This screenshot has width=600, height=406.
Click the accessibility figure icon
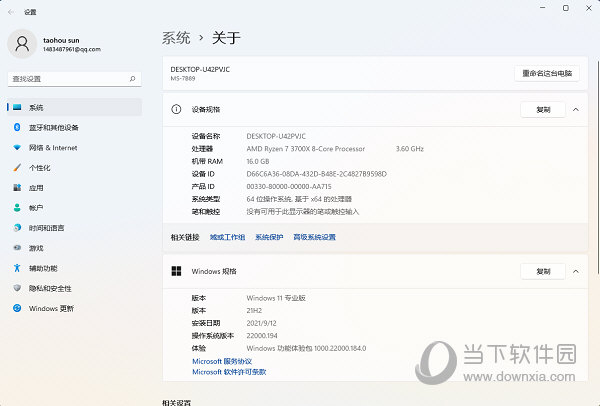[x=17, y=268]
